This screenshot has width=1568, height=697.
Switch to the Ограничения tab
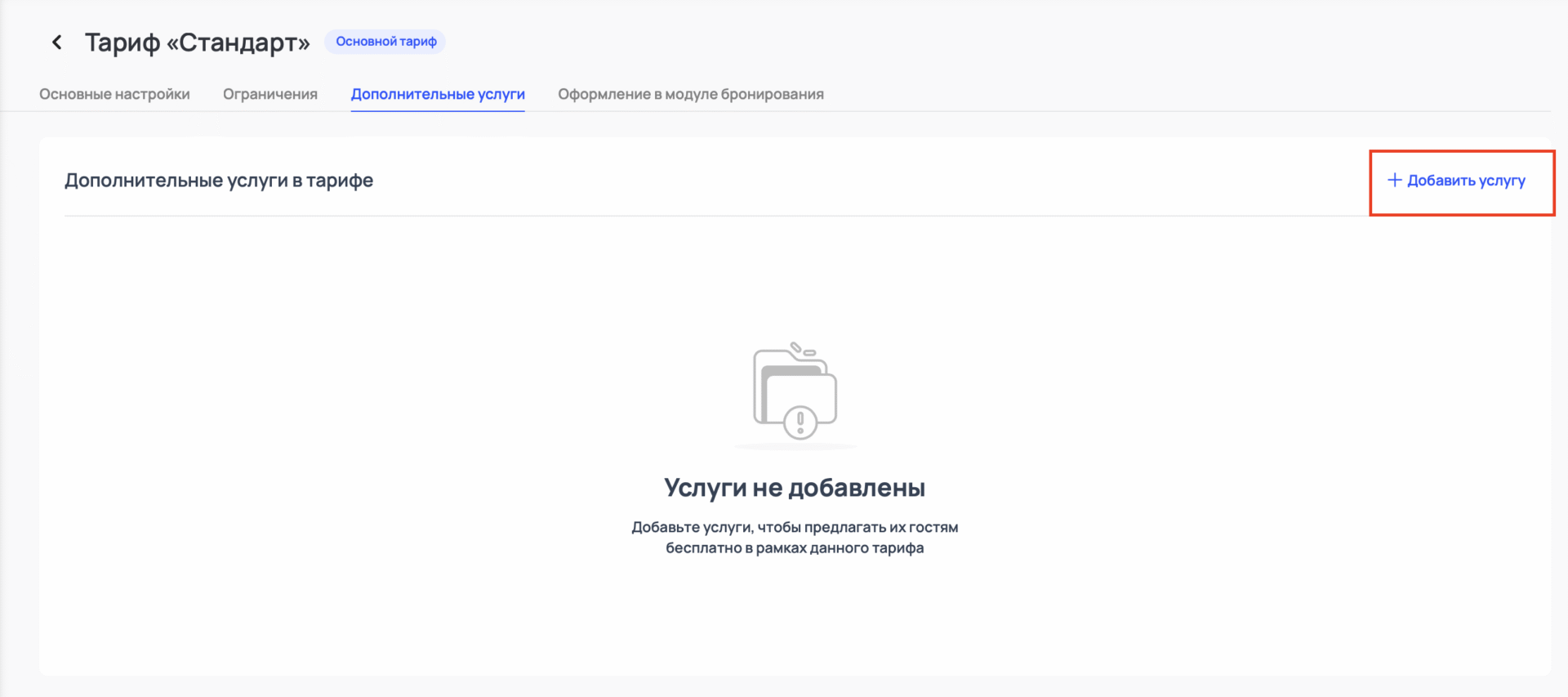[269, 94]
